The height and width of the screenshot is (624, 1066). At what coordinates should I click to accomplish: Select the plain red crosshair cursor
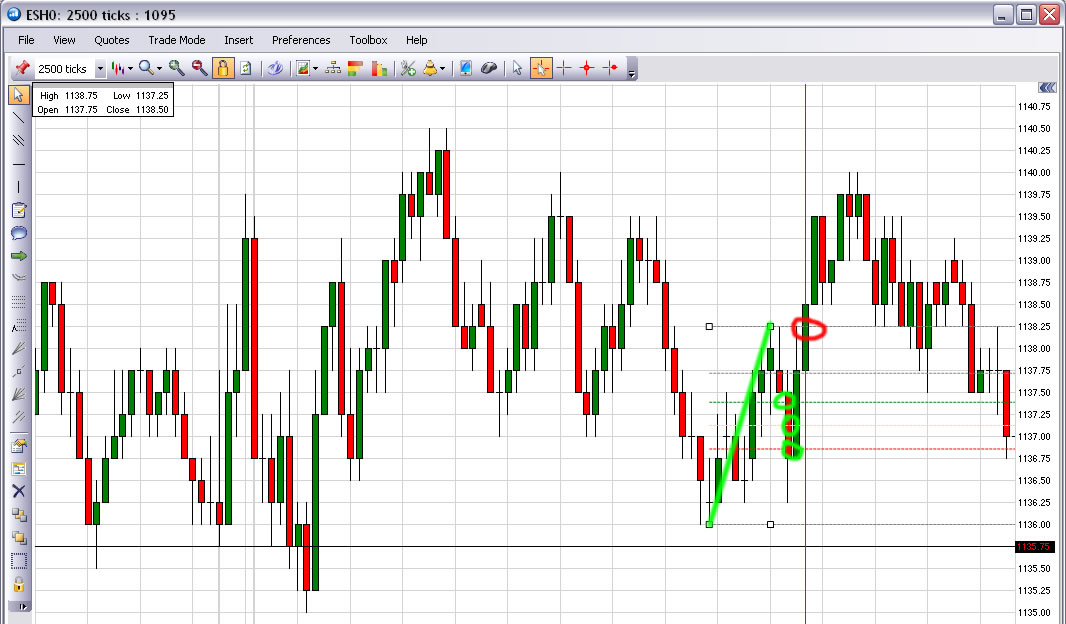pyautogui.click(x=564, y=68)
